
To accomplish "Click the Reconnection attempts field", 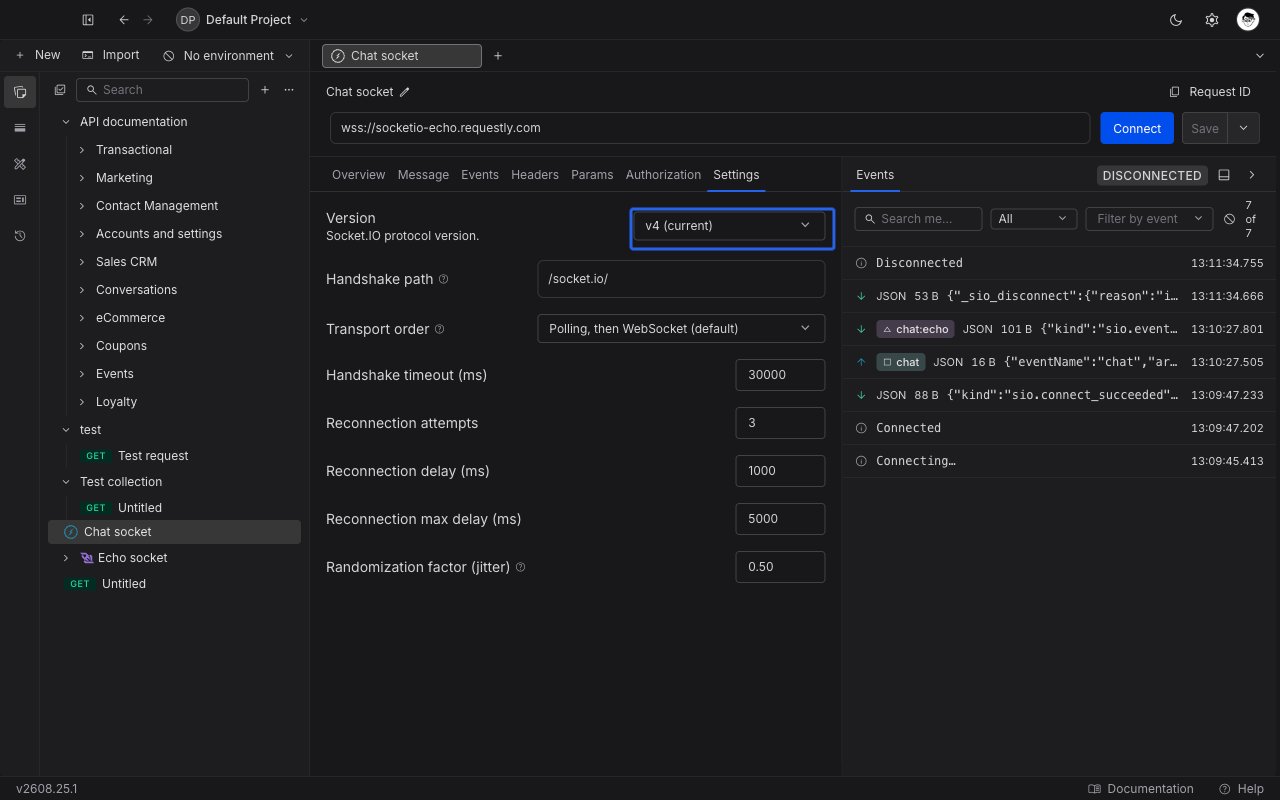I will click(780, 423).
